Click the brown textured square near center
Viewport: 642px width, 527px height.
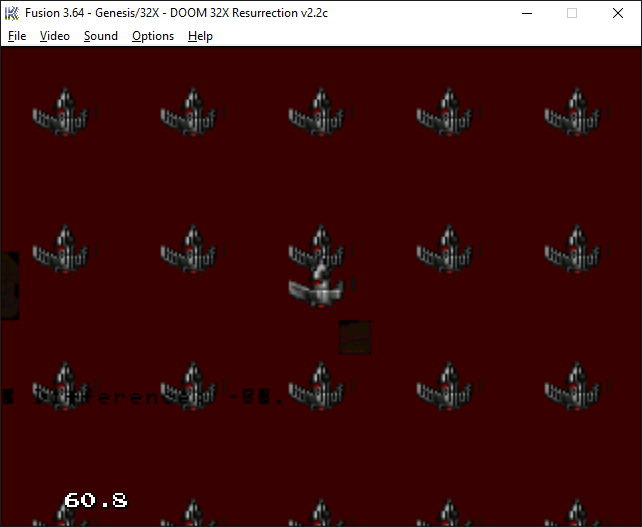click(x=355, y=337)
